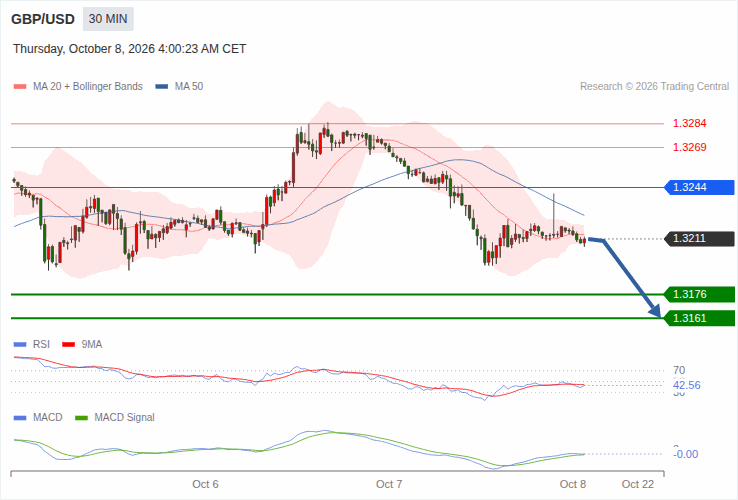This screenshot has width=738, height=500.
Task: Click the GBP/USD pair title
Action: pyautogui.click(x=43, y=19)
